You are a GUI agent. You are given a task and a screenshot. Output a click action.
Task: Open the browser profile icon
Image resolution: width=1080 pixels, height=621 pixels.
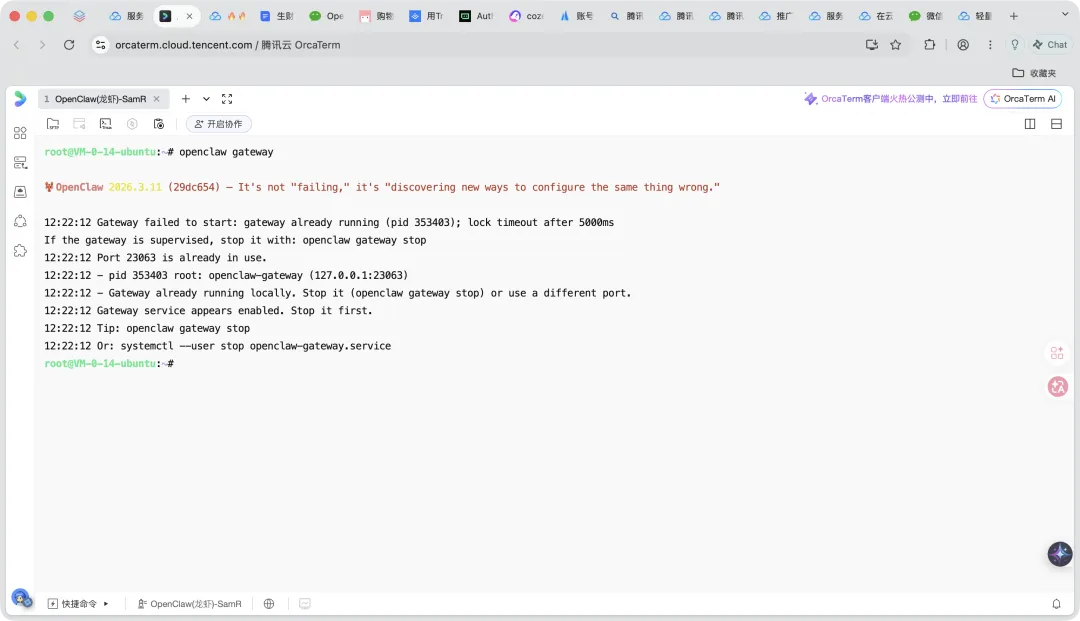(963, 45)
